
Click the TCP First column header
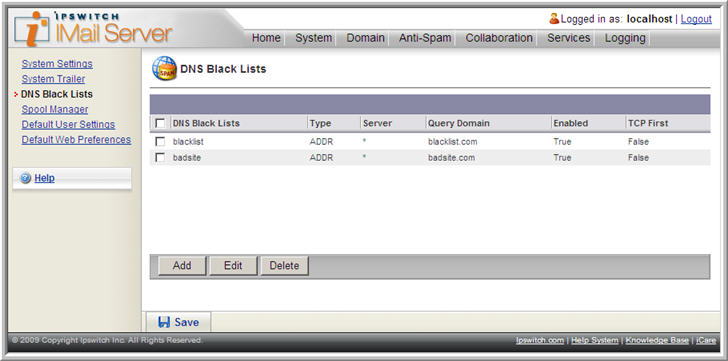pyautogui.click(x=648, y=123)
